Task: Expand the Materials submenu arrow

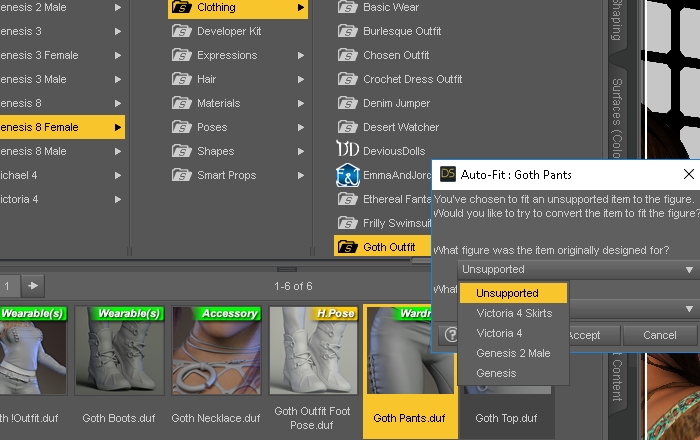Action: point(300,103)
